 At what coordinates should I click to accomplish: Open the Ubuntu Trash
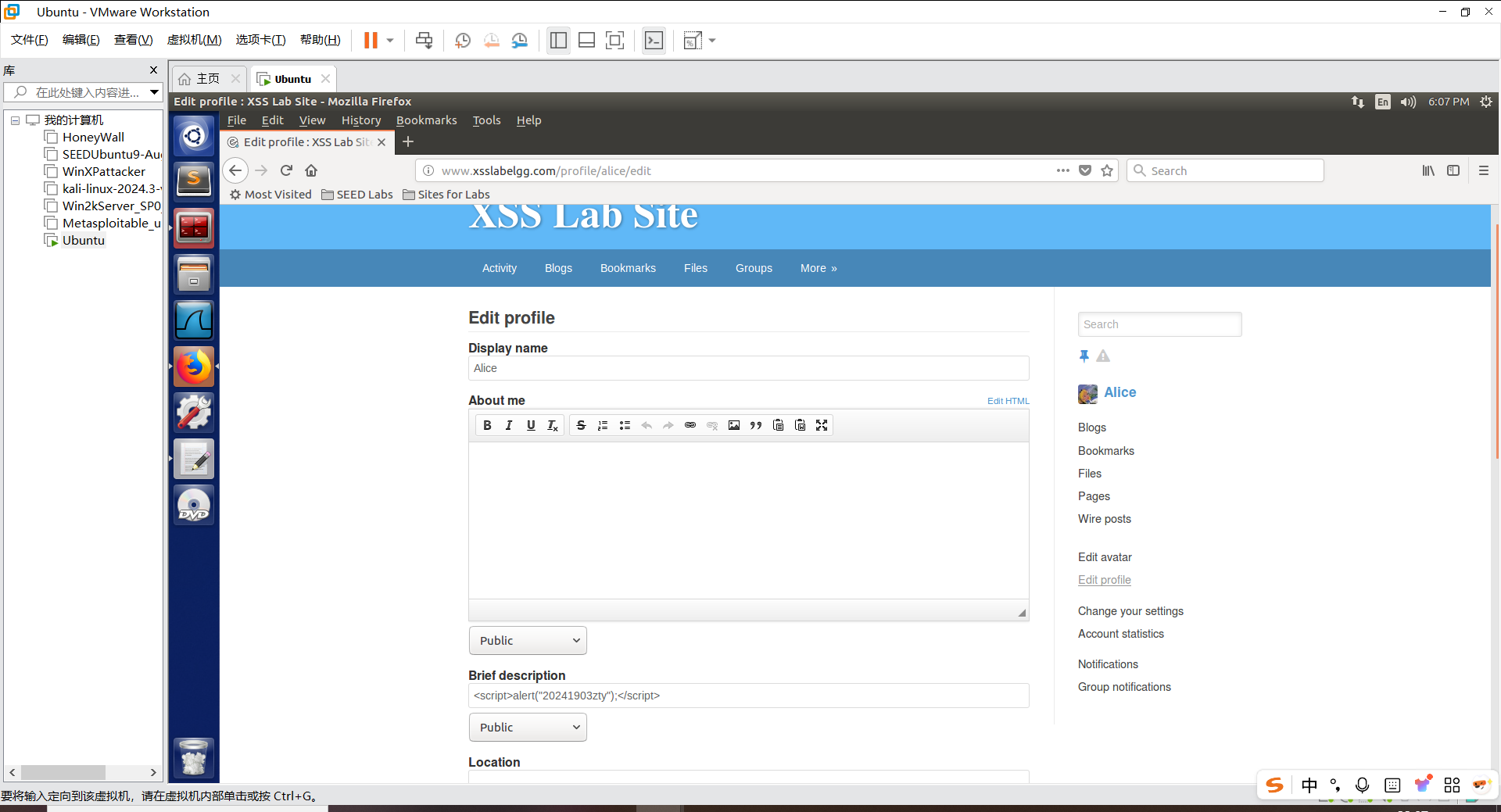coord(194,757)
